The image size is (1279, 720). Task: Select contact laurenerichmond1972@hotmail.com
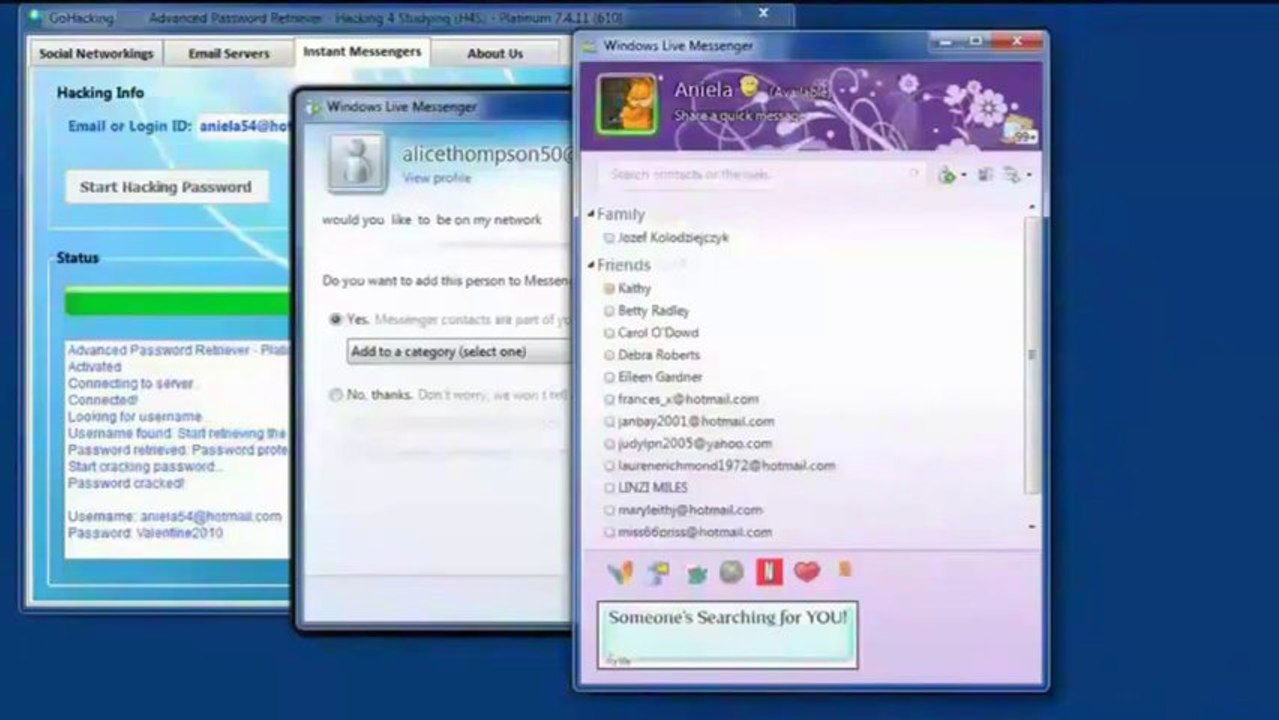click(x=726, y=465)
